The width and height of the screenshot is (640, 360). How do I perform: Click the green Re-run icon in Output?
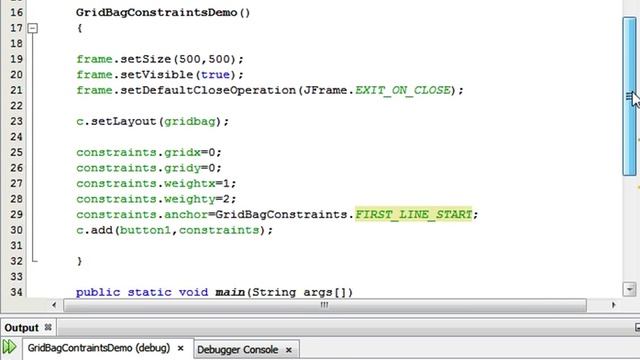(9, 347)
